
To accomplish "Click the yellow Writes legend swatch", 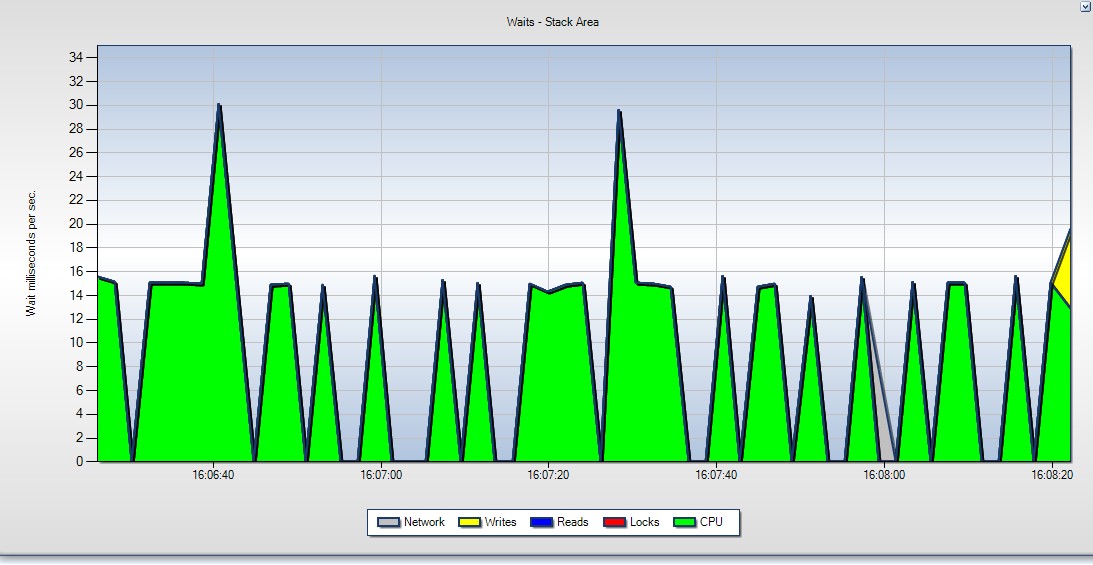I will (x=469, y=522).
